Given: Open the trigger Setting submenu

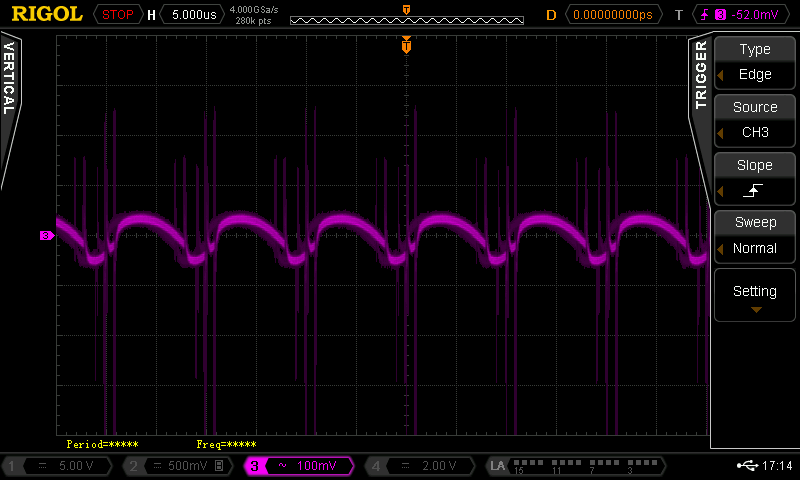Looking at the screenshot, I should (x=755, y=295).
